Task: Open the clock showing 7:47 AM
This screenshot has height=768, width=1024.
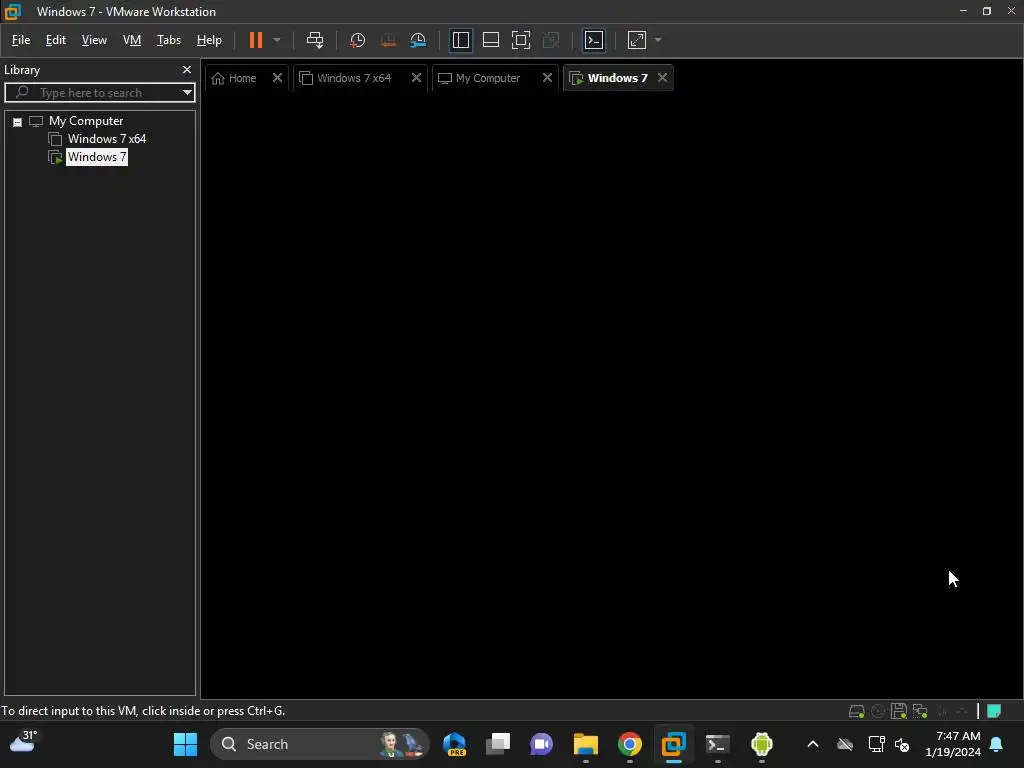Action: click(x=953, y=744)
